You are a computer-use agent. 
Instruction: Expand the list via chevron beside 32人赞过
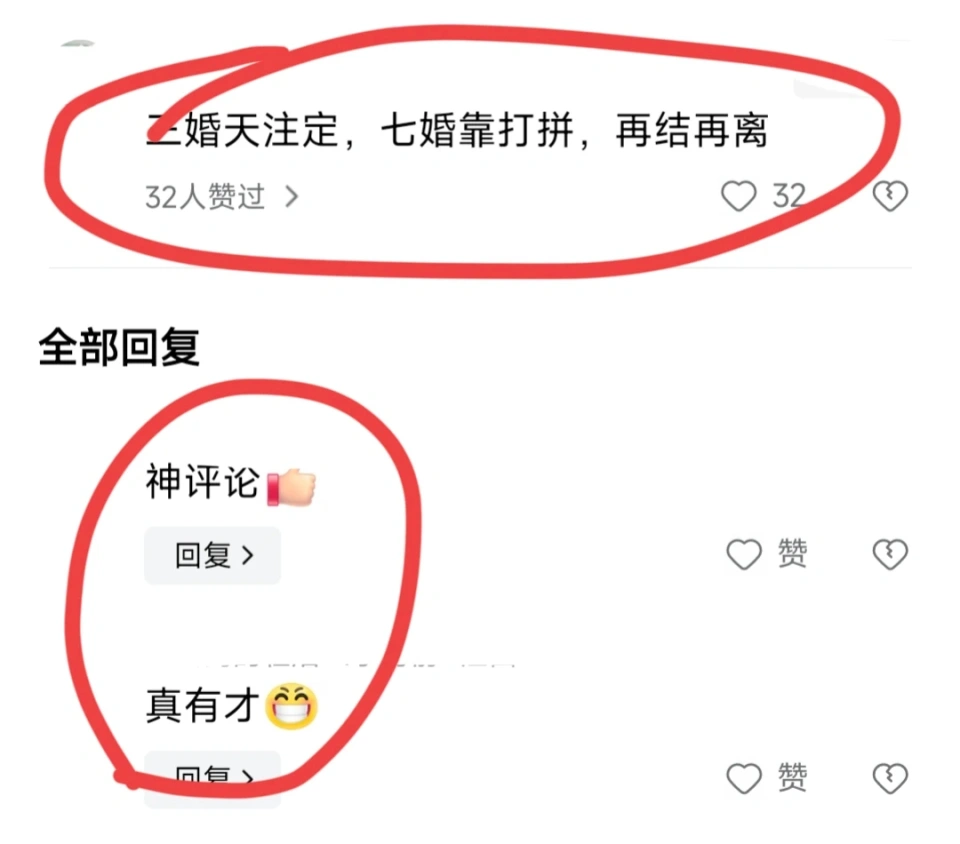(292, 197)
